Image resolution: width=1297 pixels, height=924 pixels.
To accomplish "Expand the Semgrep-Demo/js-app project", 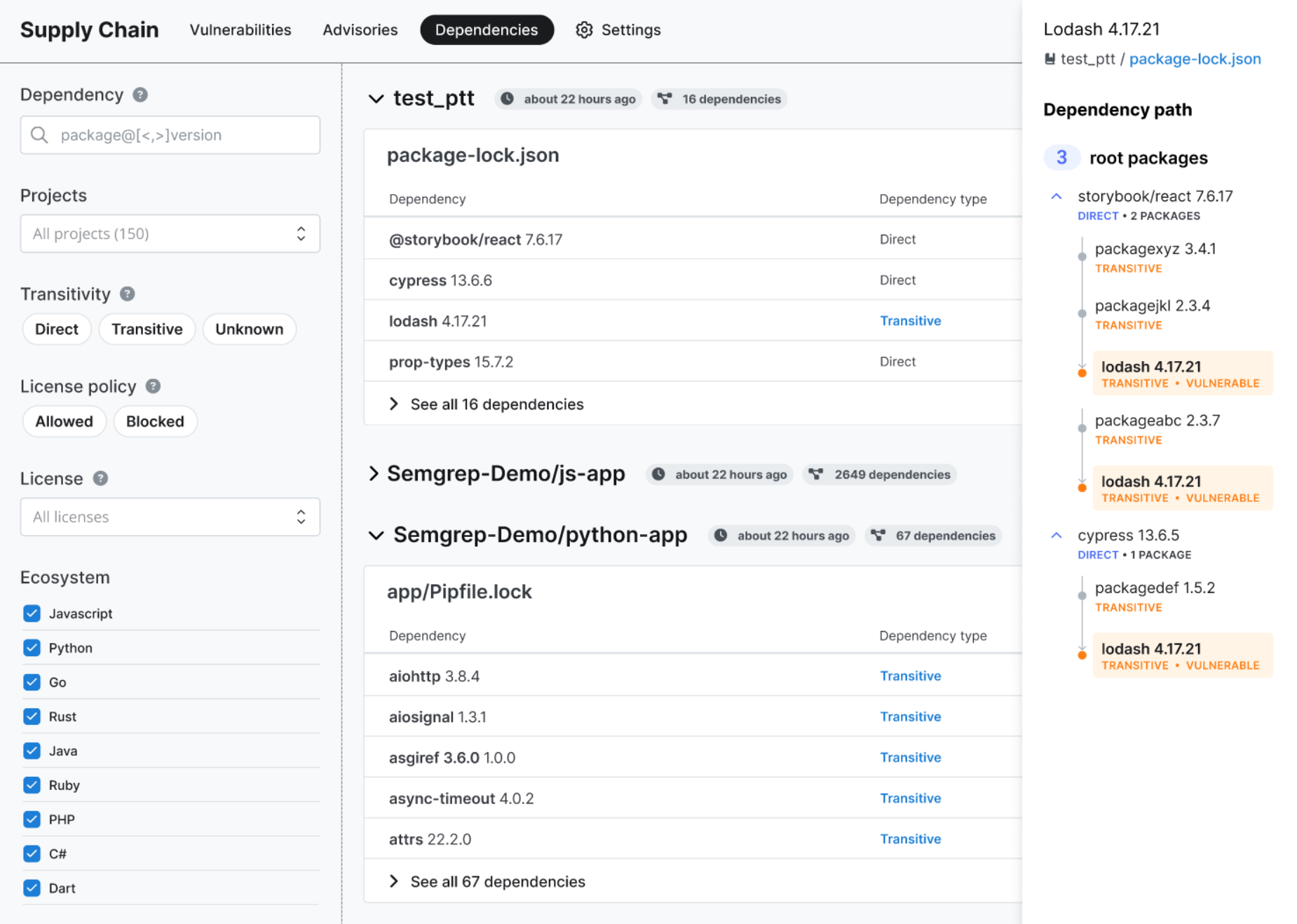I will (374, 474).
